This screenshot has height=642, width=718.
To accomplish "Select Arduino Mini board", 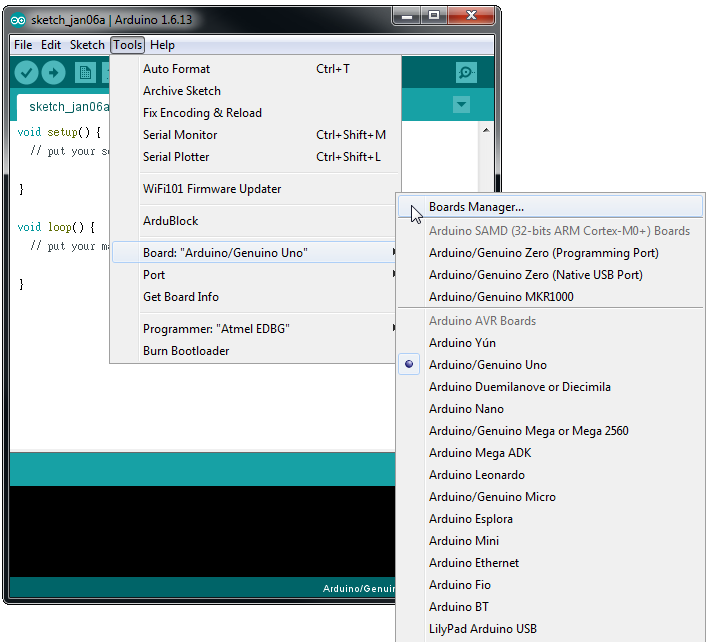I will (x=551, y=541).
